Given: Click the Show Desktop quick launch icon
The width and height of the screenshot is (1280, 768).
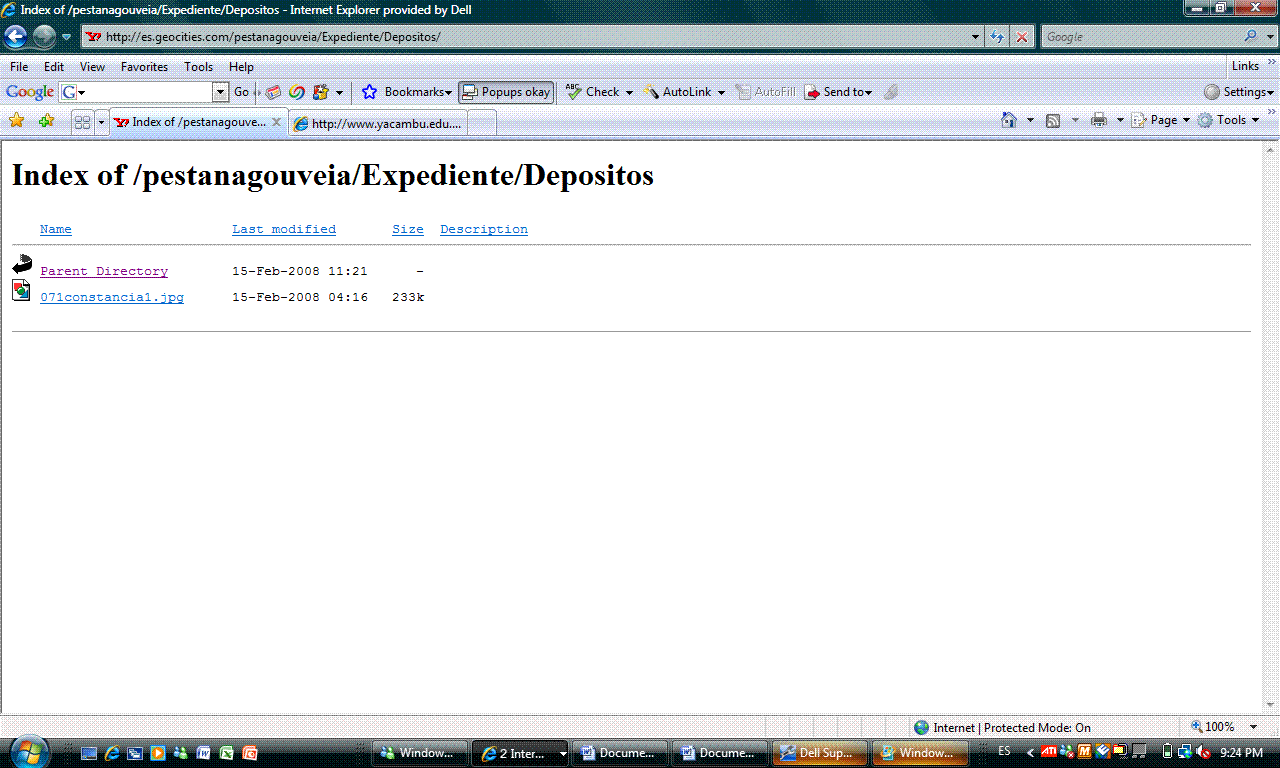Looking at the screenshot, I should click(x=89, y=753).
